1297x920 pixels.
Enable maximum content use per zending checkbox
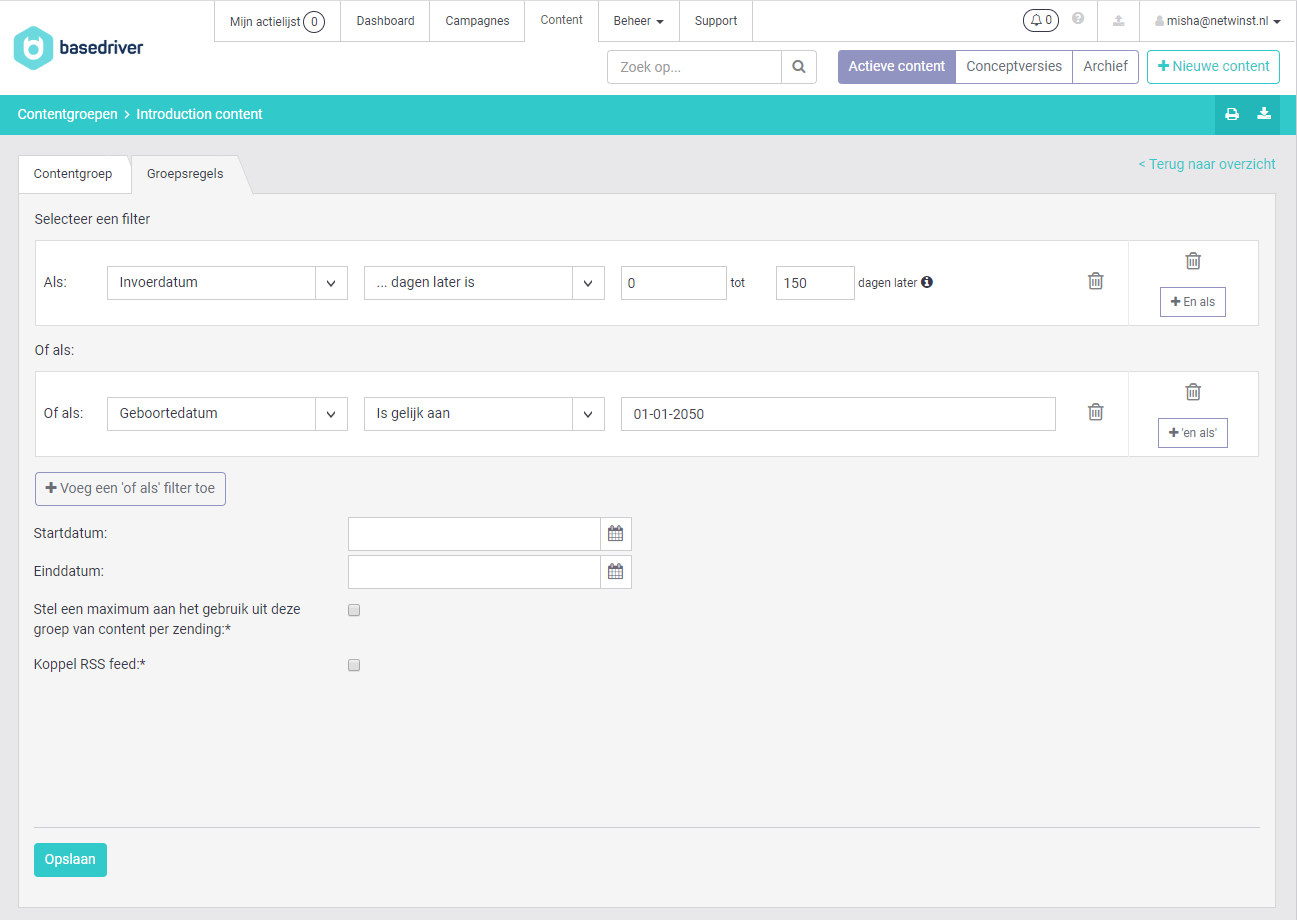(354, 610)
